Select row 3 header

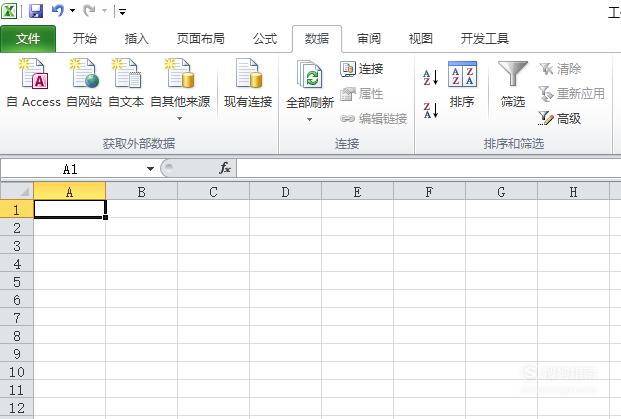(x=17, y=245)
